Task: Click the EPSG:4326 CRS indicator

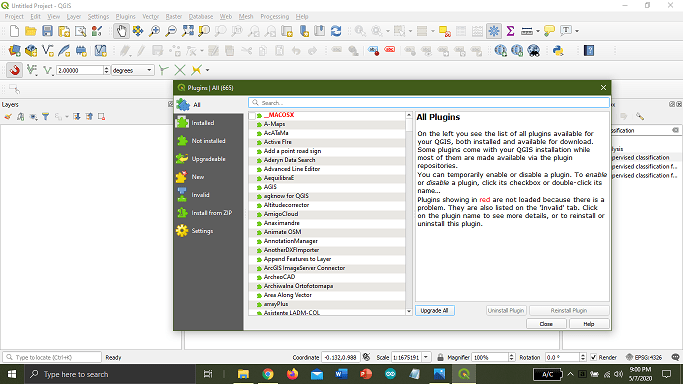Action: (x=644, y=357)
